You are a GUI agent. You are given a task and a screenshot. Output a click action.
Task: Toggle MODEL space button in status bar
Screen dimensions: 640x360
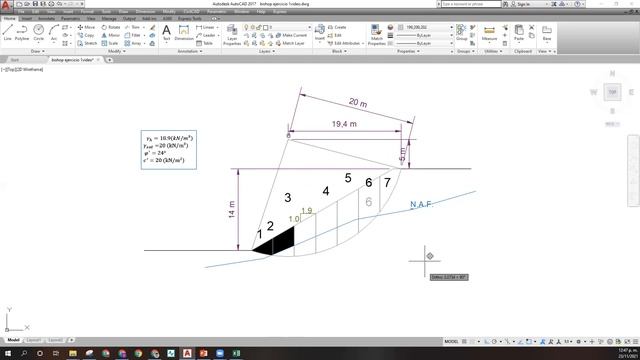pyautogui.click(x=451, y=342)
